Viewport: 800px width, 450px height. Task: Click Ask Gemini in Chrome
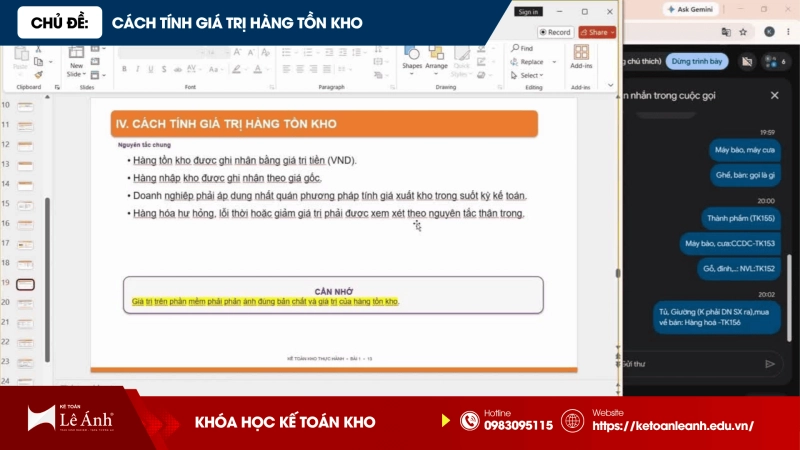point(690,9)
